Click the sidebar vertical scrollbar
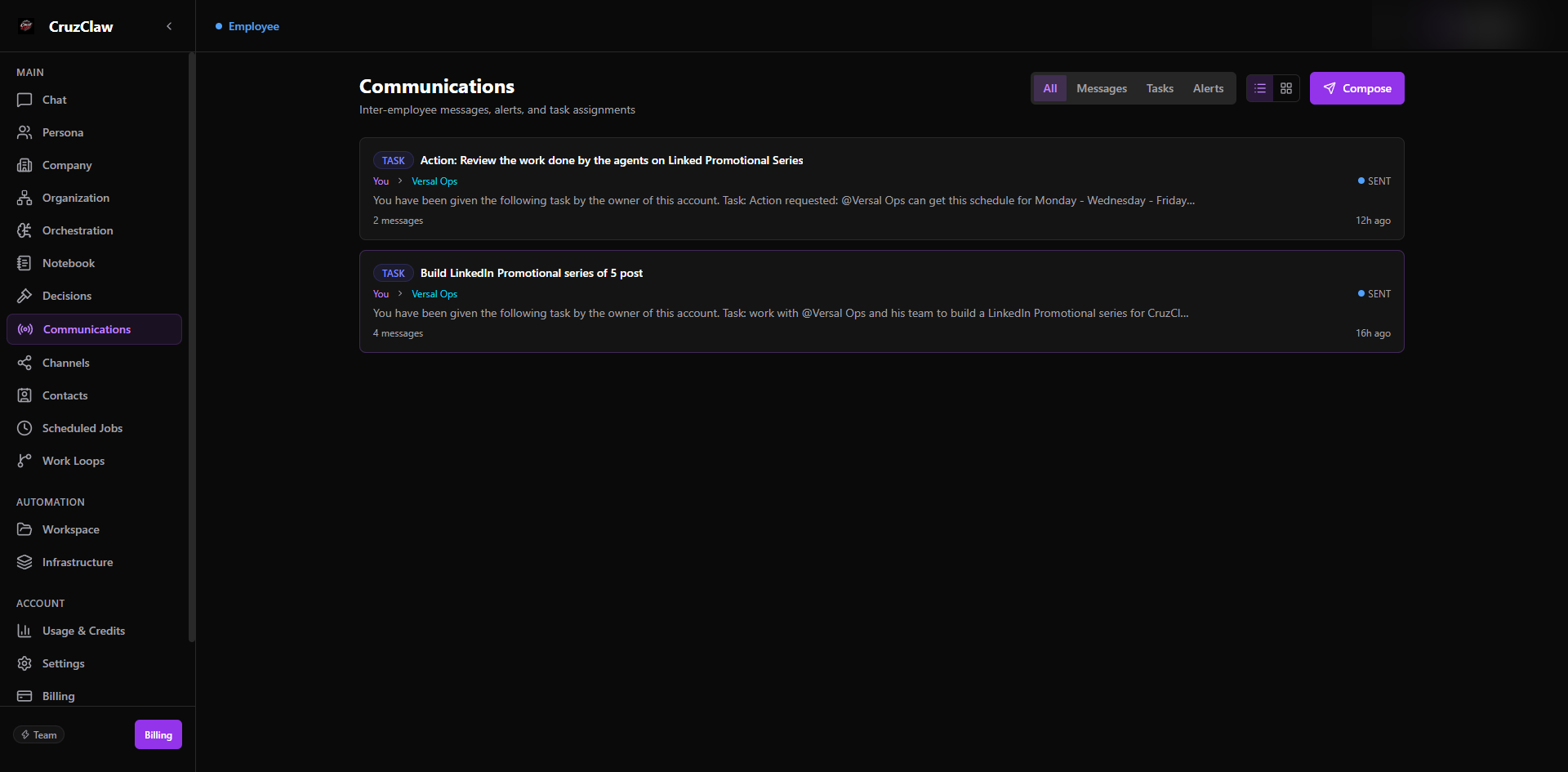The width and height of the screenshot is (1568, 772). pos(192,347)
